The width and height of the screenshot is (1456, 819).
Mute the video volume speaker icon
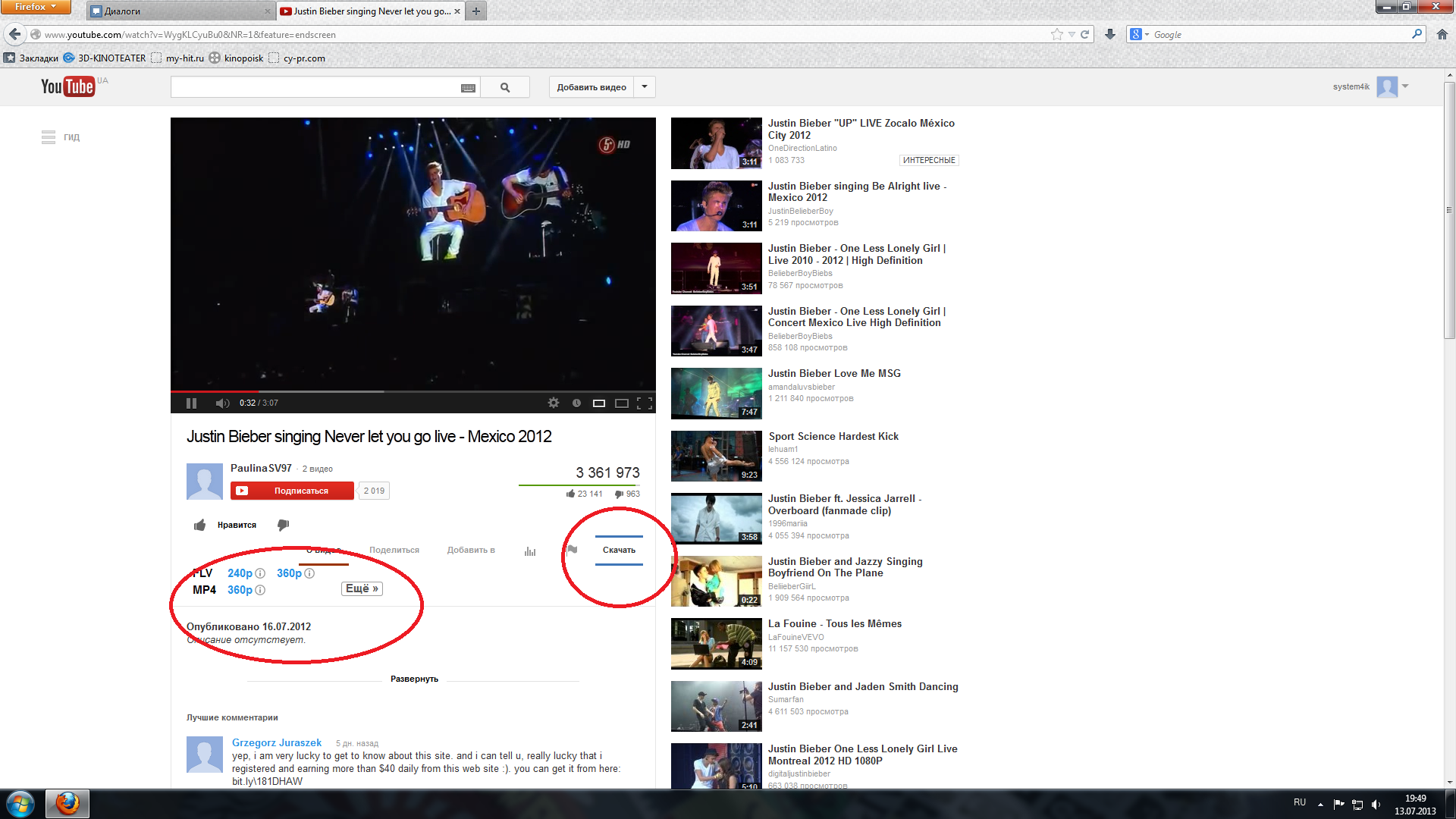[x=222, y=403]
